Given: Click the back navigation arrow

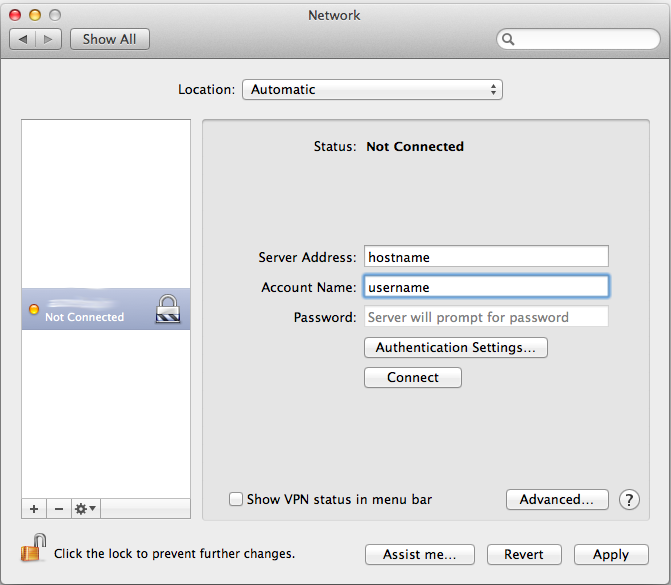Looking at the screenshot, I should pyautogui.click(x=24, y=39).
